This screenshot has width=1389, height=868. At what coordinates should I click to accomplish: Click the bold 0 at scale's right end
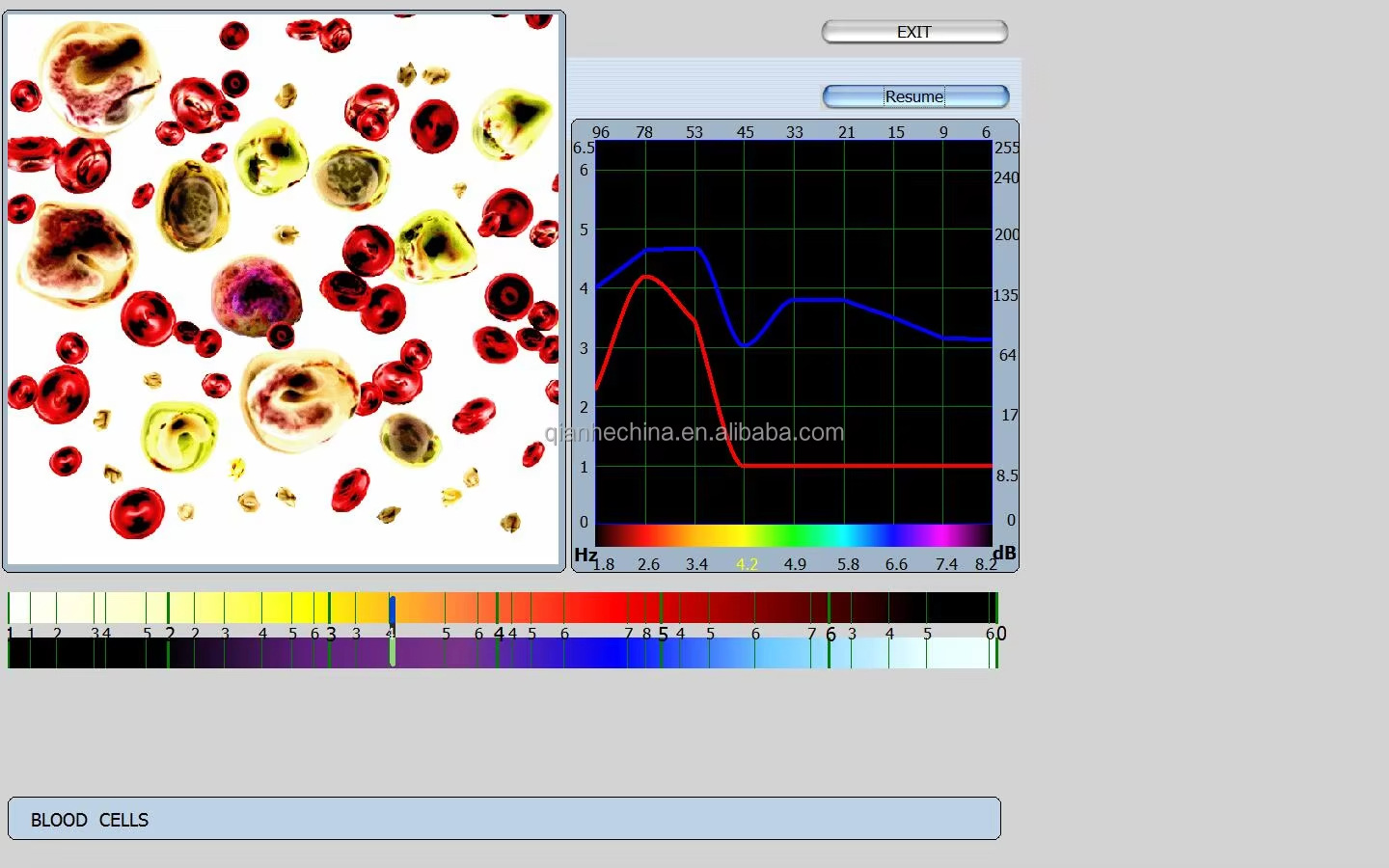(x=1001, y=634)
